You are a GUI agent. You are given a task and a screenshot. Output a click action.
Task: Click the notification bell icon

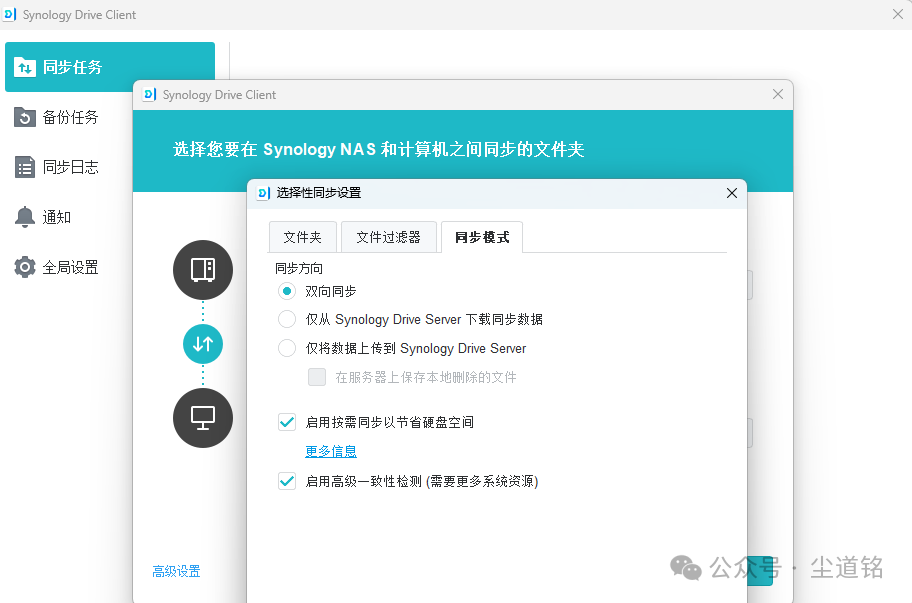click(x=25, y=217)
